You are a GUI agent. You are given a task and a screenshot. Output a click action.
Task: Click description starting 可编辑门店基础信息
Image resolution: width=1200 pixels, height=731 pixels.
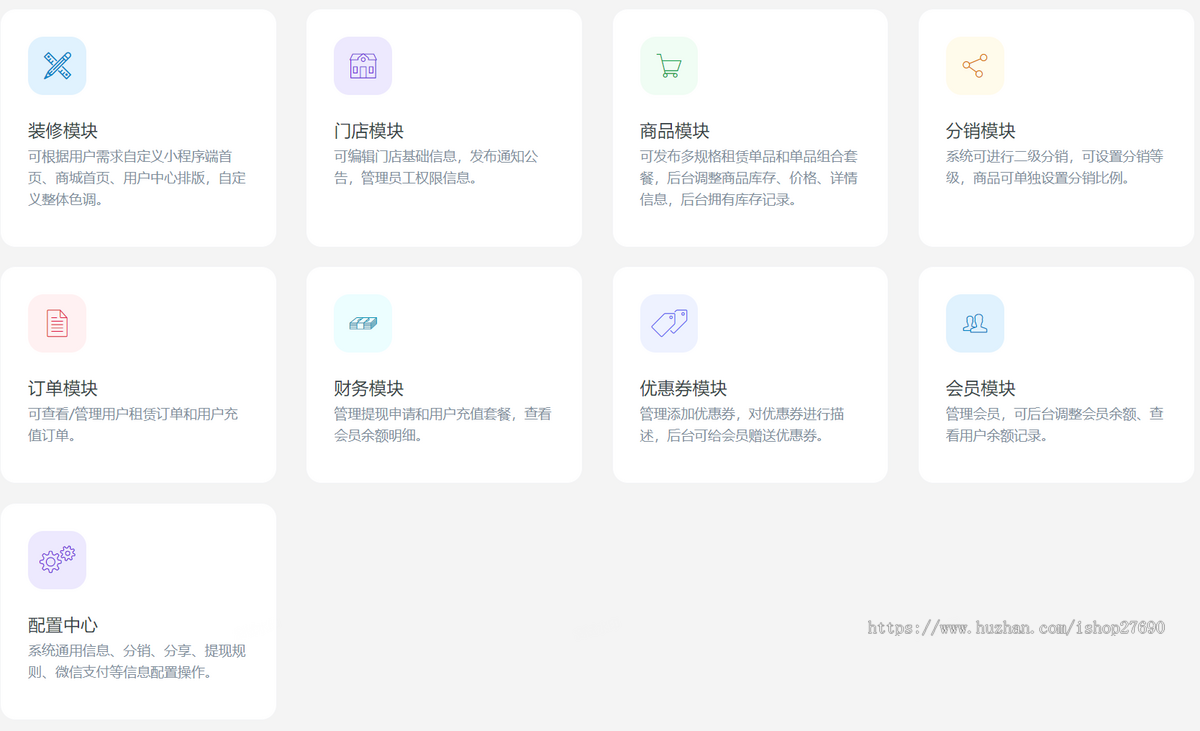click(437, 167)
